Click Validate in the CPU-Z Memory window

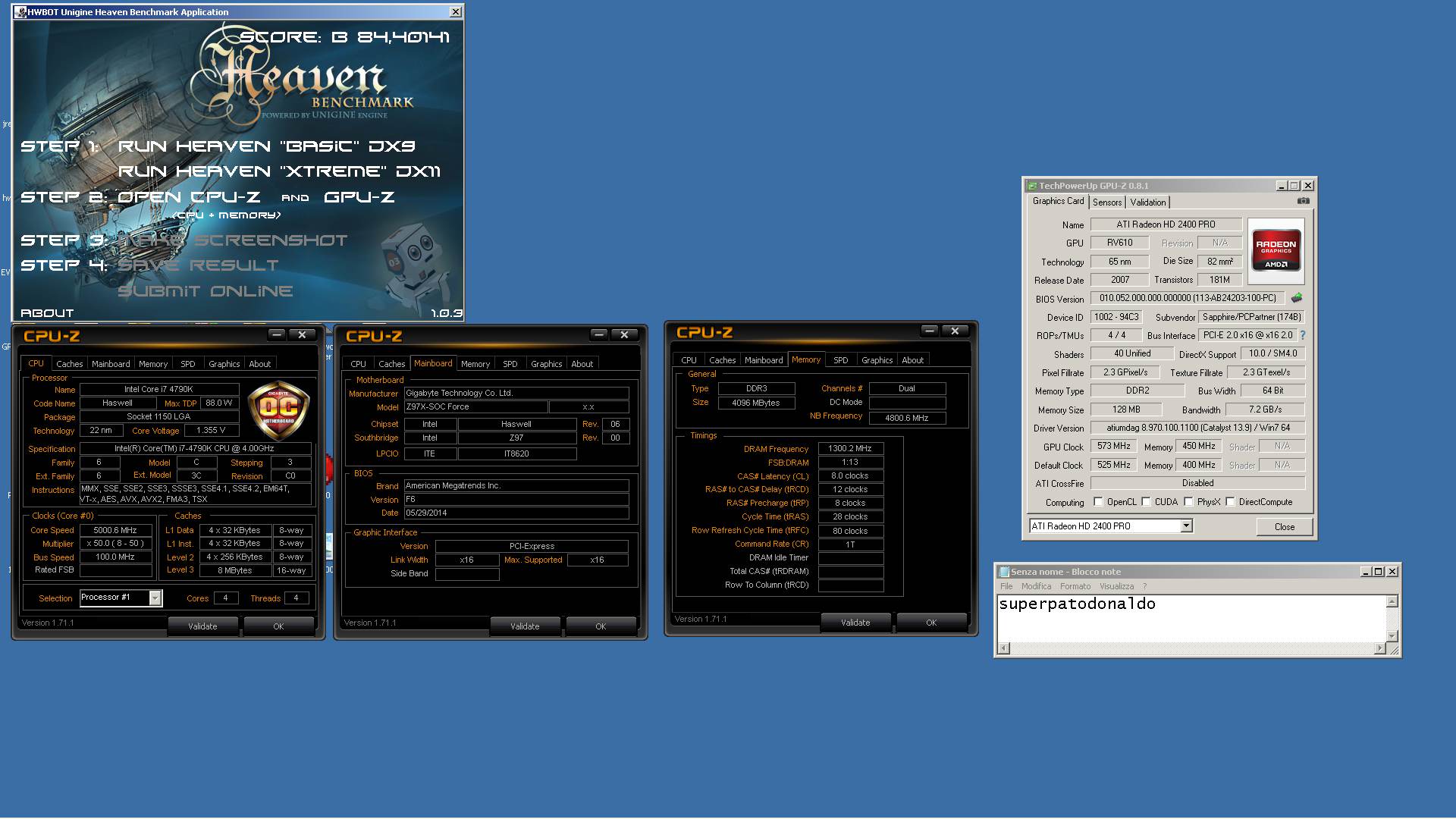point(855,623)
